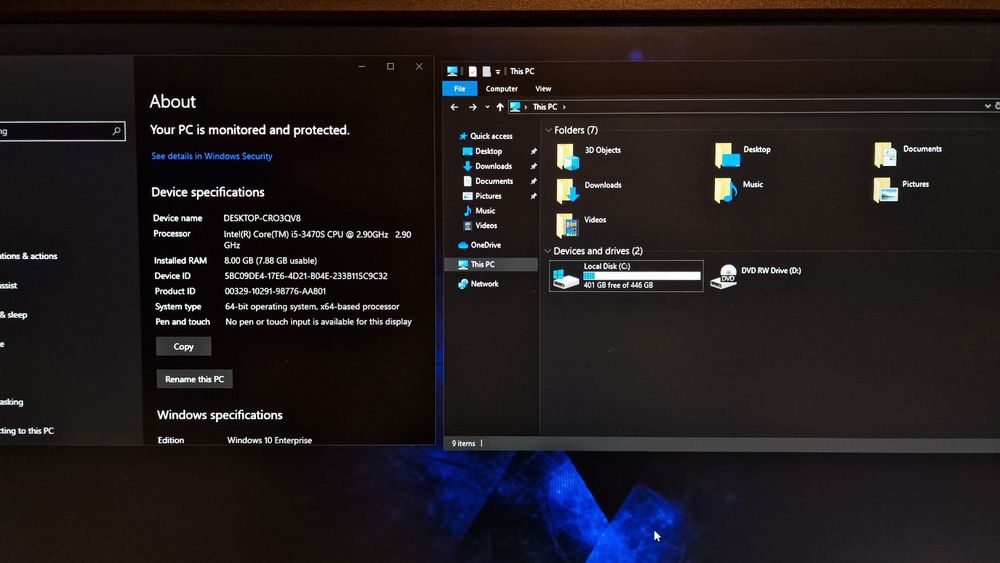Open Recent locations dropdown arrow
The image size is (1000, 563).
pyautogui.click(x=487, y=107)
